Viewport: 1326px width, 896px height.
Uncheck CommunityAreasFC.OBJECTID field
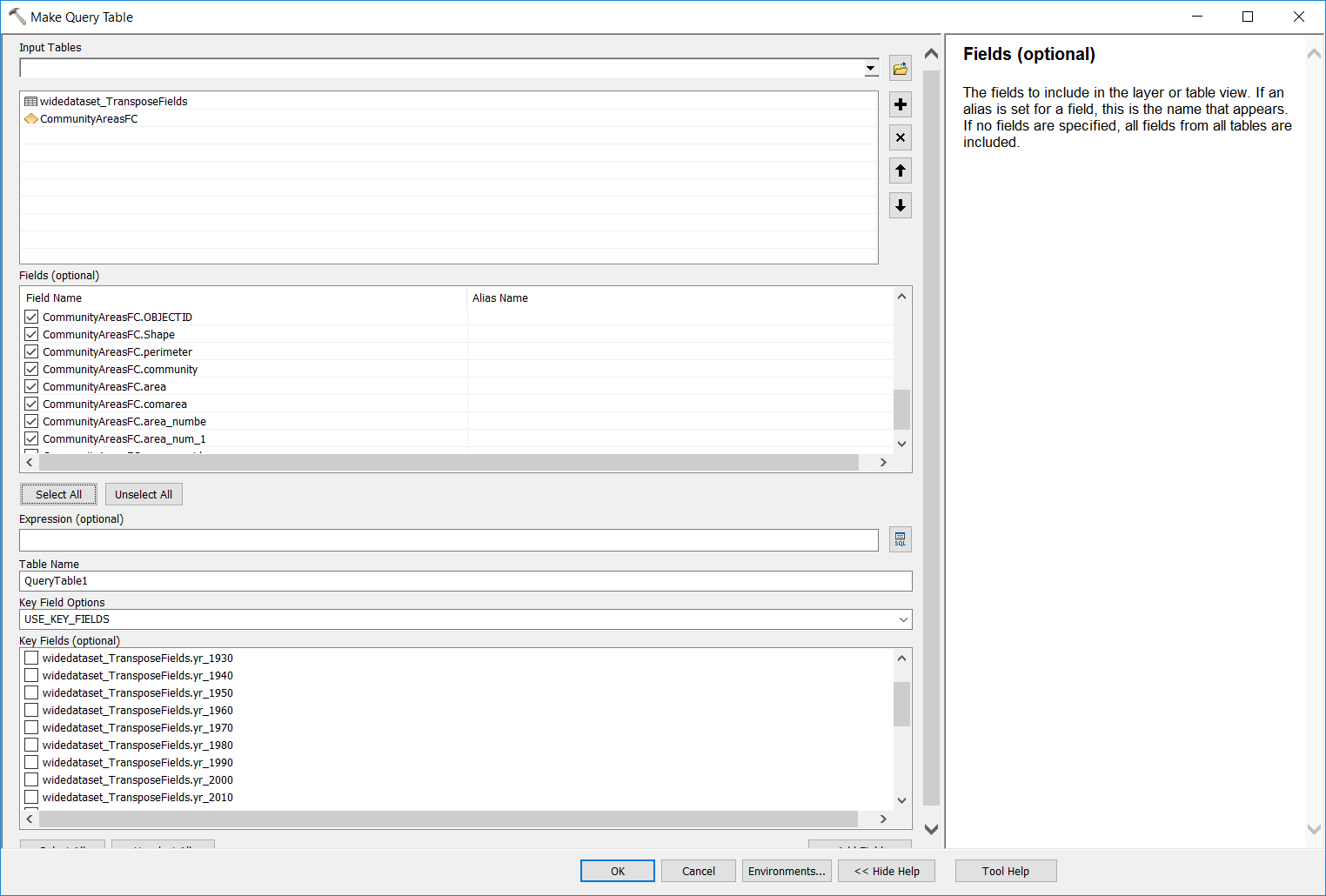(x=31, y=317)
